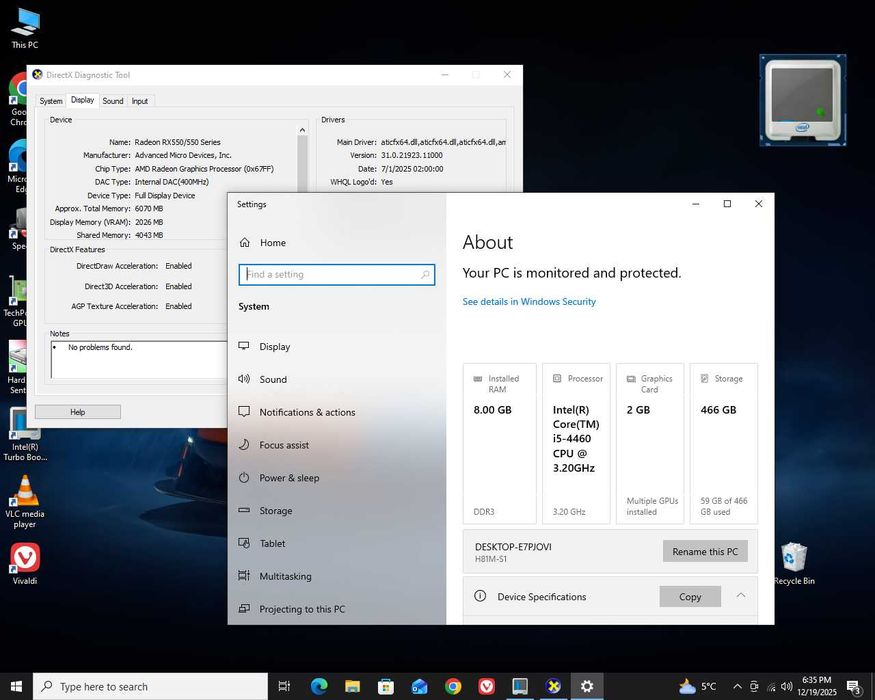Select the 'Radeon RX550/550 Series' name text
The width and height of the screenshot is (875, 700).
point(177,142)
